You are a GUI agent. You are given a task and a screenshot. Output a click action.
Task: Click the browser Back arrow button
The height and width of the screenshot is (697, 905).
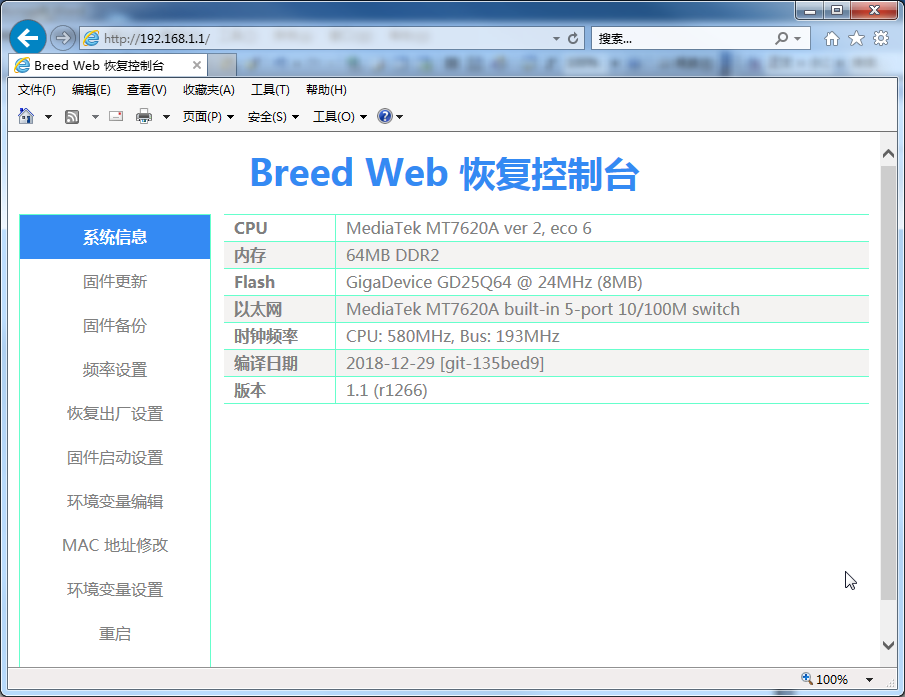click(x=28, y=38)
